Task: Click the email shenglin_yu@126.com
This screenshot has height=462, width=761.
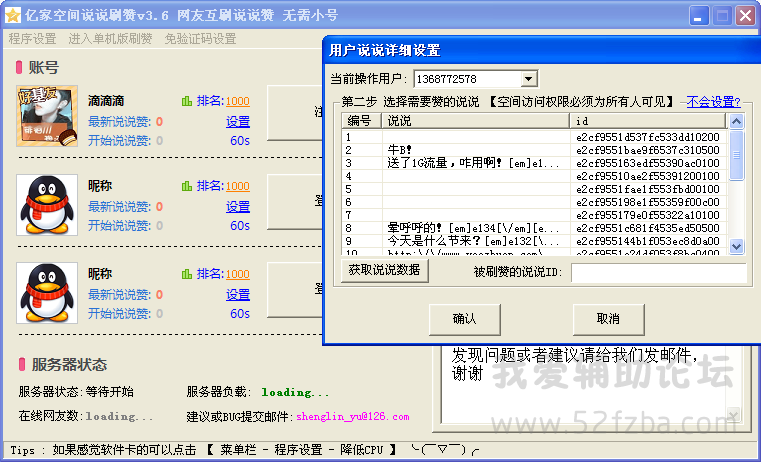Action: [352, 416]
